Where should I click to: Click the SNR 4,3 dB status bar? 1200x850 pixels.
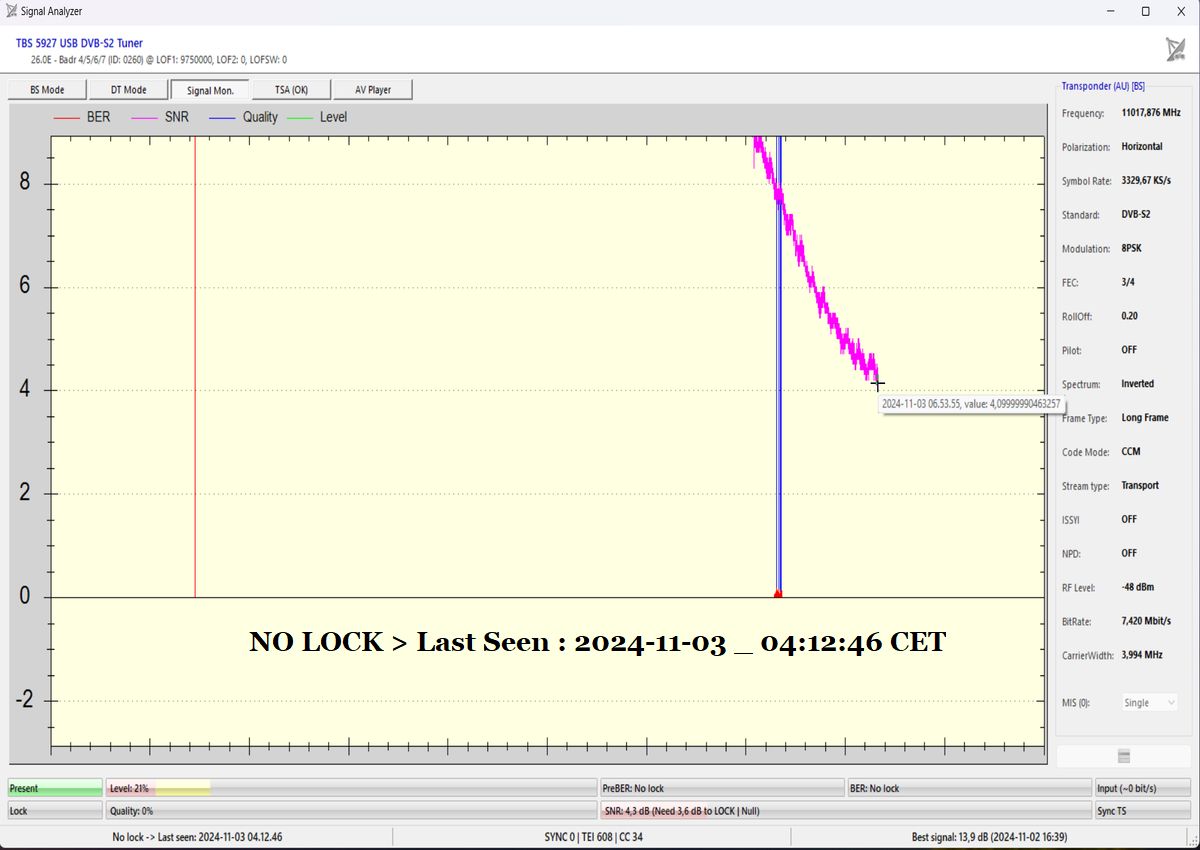click(845, 811)
